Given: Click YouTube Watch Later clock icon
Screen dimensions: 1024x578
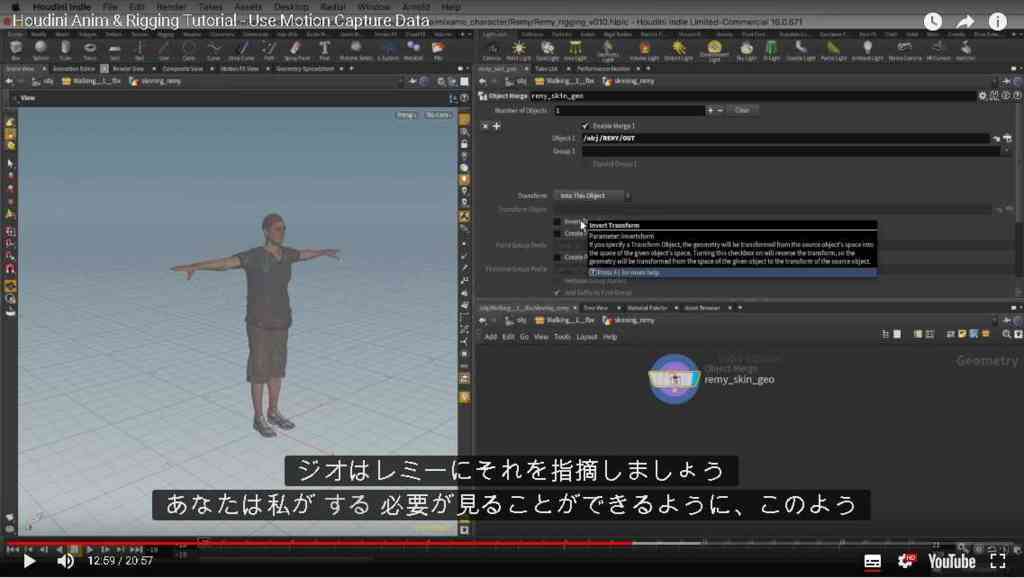Looking at the screenshot, I should (933, 22).
